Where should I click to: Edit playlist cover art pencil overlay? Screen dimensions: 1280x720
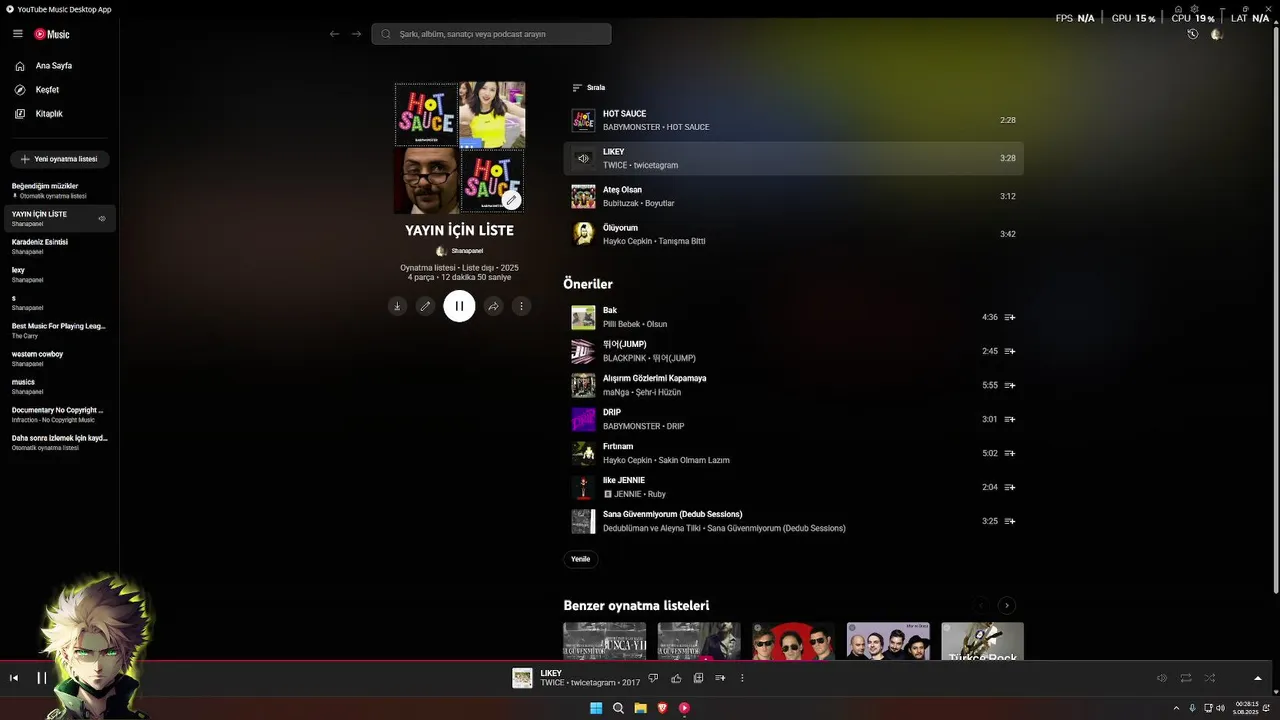tap(511, 200)
